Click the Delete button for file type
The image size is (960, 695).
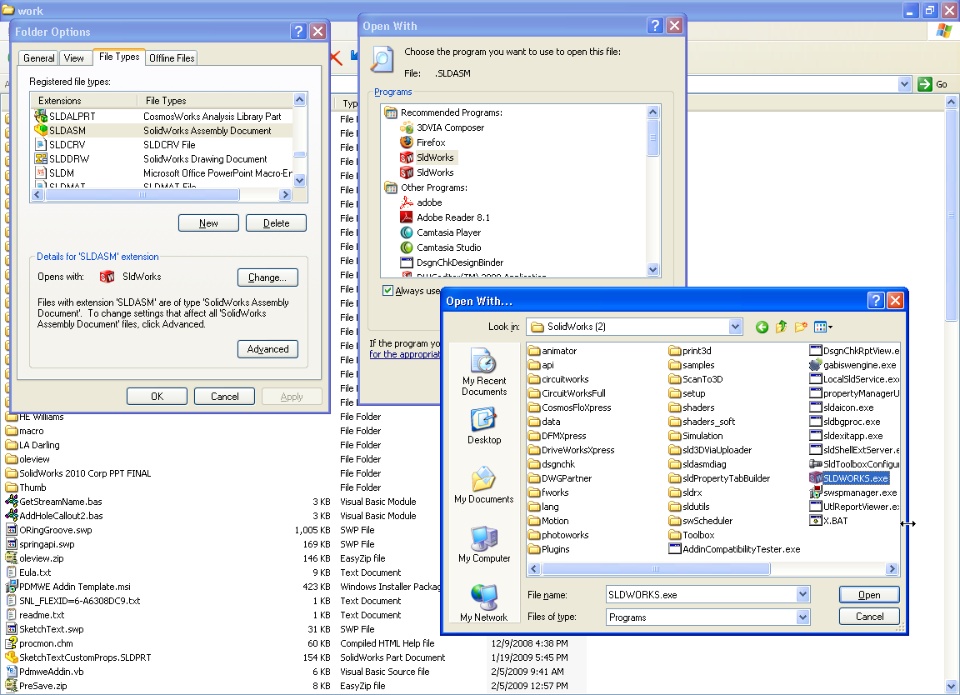(276, 224)
